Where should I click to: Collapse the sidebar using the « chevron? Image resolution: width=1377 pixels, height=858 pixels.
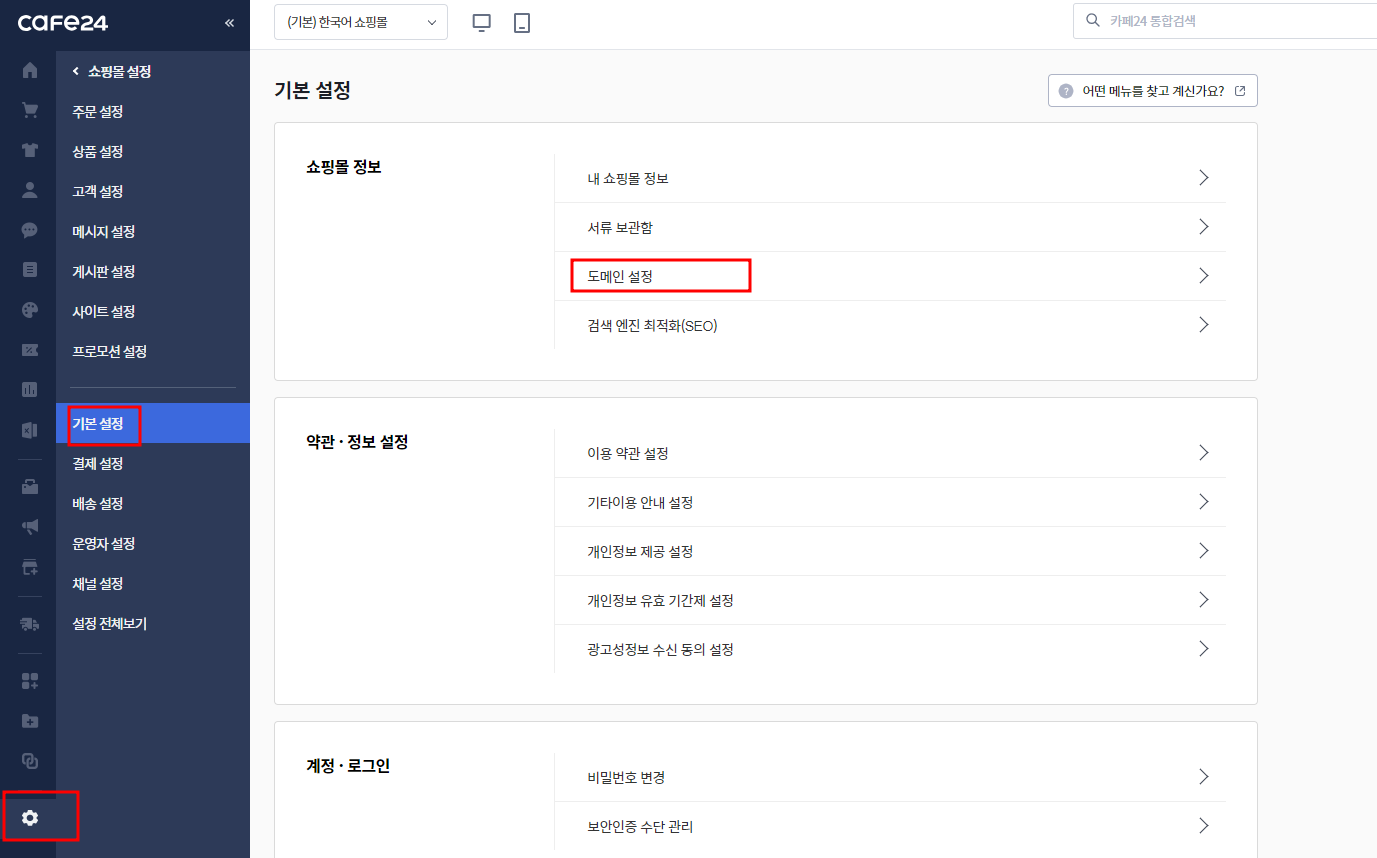click(229, 21)
